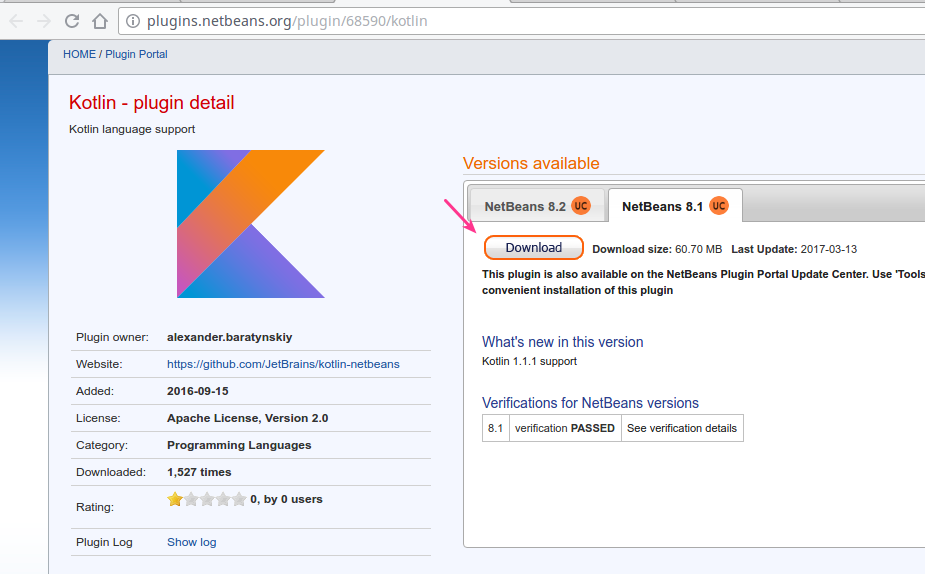Click the Kotlin - plugin detail title
The image size is (925, 574).
pos(152,103)
